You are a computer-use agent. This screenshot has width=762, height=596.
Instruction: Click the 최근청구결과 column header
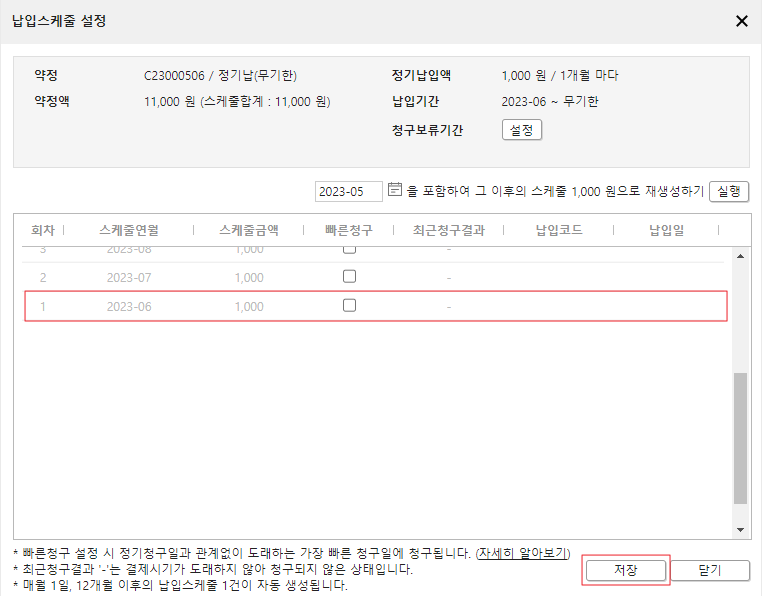click(448, 230)
